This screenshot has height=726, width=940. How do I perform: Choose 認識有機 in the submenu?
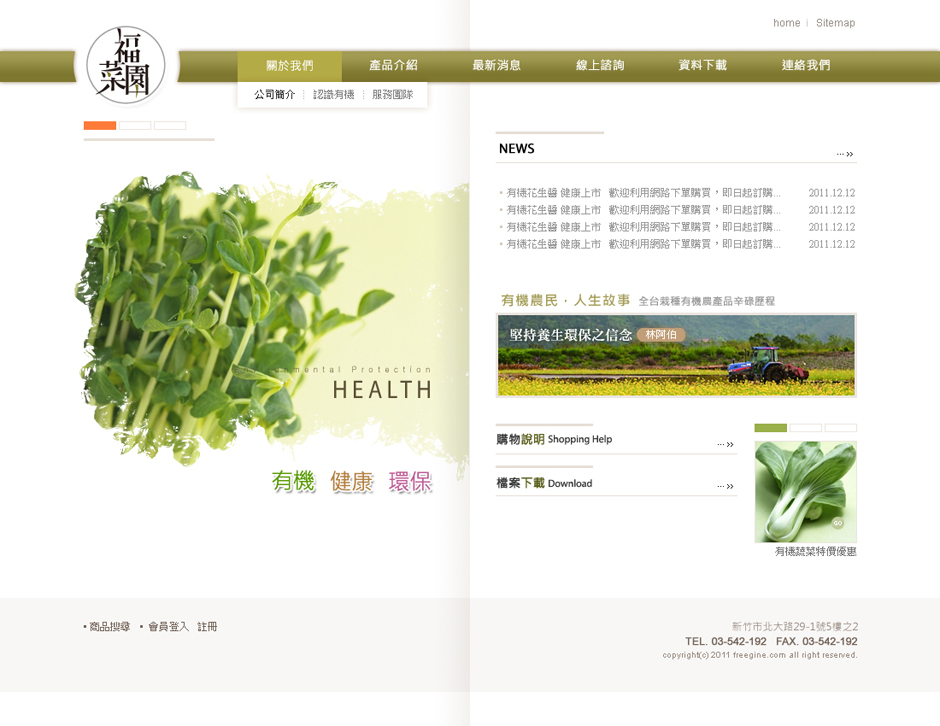334,95
